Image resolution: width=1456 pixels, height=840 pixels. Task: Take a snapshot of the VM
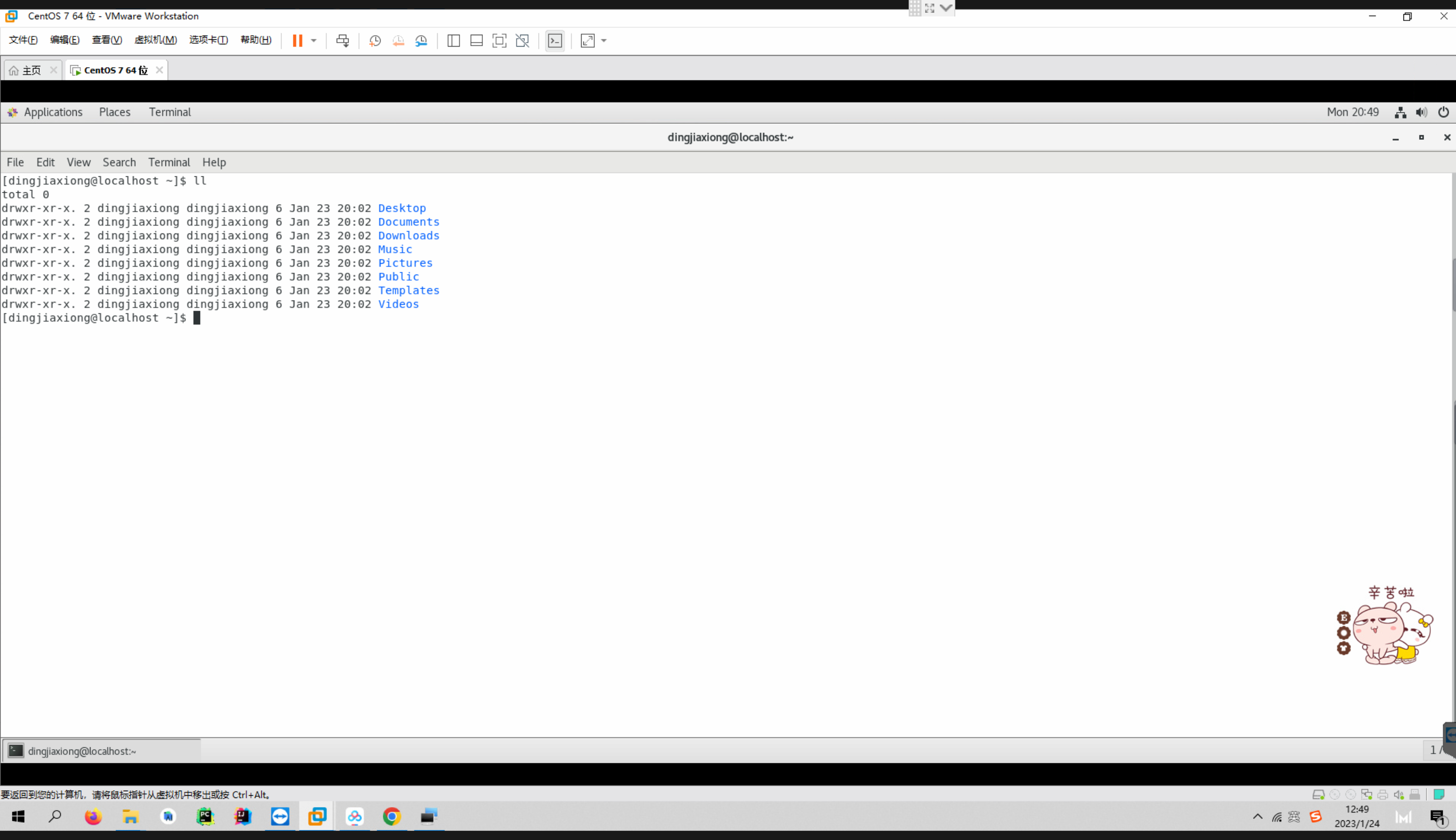[375, 40]
